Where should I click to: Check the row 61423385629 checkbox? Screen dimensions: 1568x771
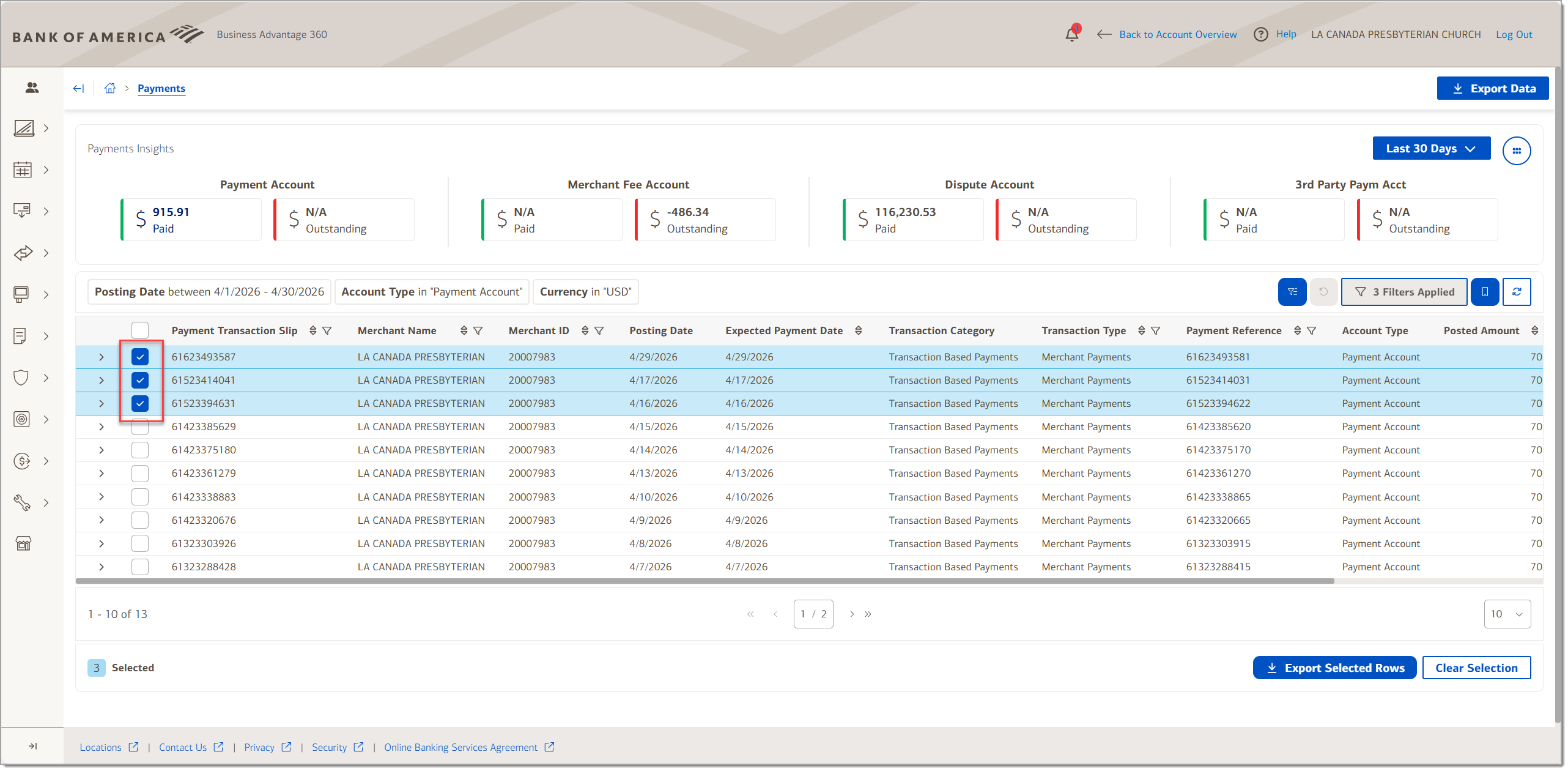pyautogui.click(x=140, y=426)
